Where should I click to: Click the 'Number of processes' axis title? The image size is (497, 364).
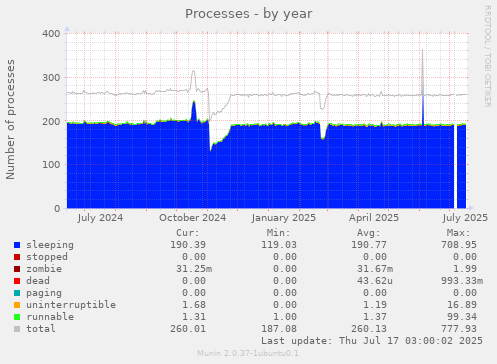point(10,120)
